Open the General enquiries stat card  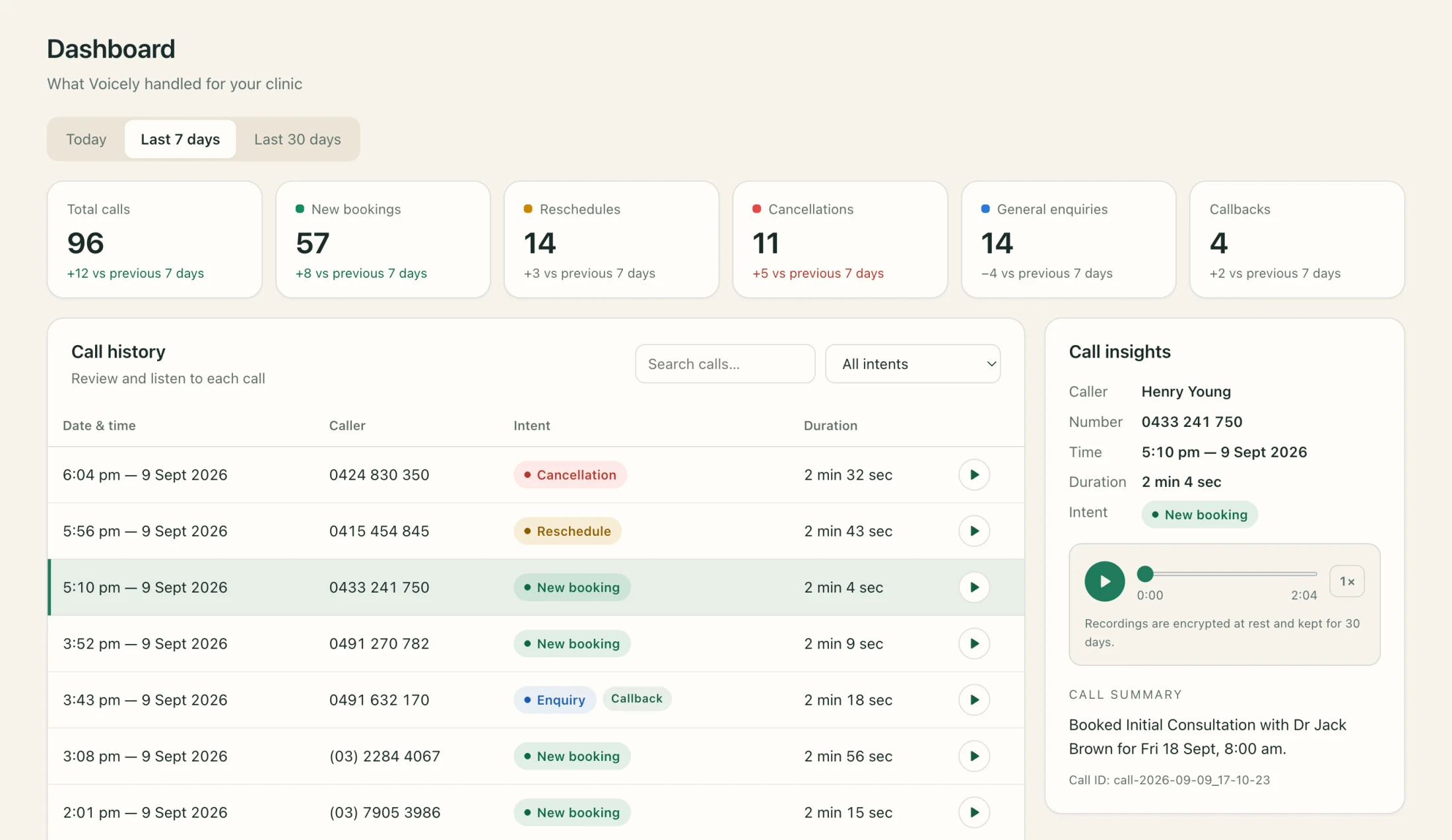(1069, 240)
